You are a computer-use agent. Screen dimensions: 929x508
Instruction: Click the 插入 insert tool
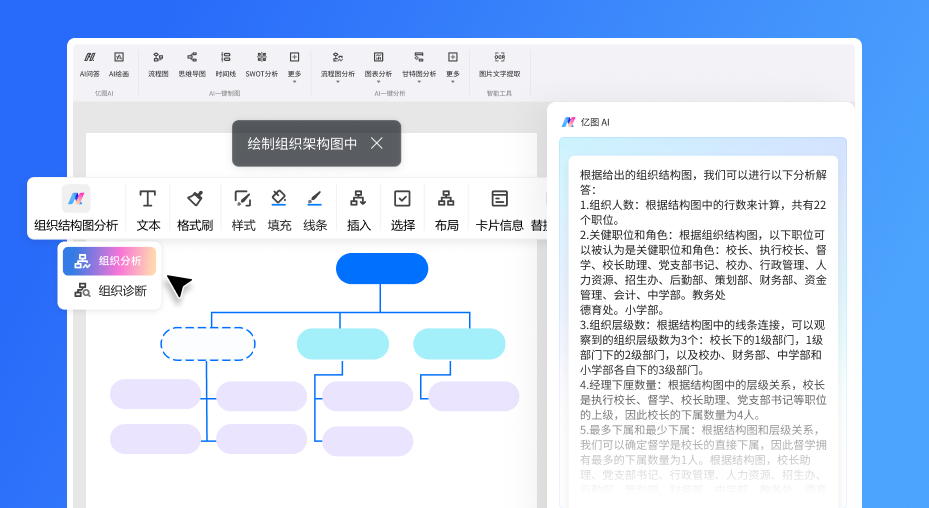click(358, 209)
